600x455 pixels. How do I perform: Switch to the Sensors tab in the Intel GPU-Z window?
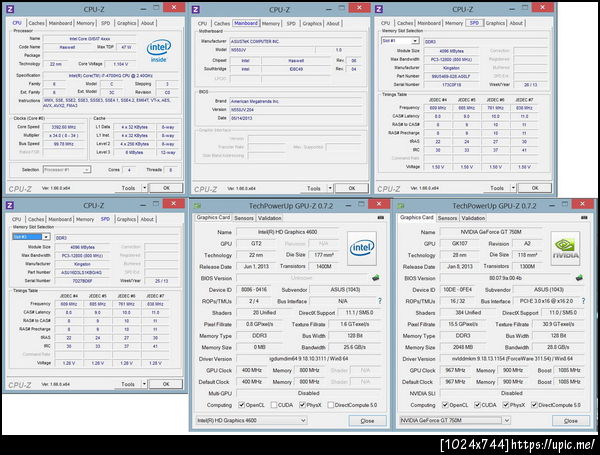[244, 218]
